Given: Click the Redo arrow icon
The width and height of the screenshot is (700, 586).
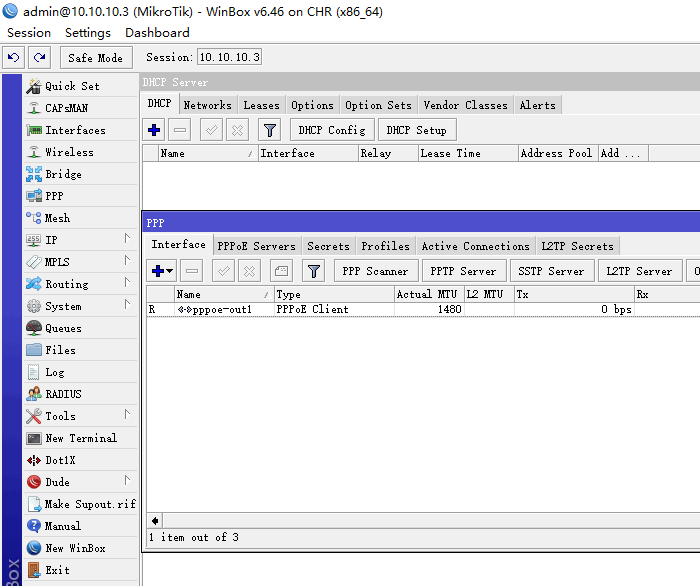Looking at the screenshot, I should (x=39, y=58).
